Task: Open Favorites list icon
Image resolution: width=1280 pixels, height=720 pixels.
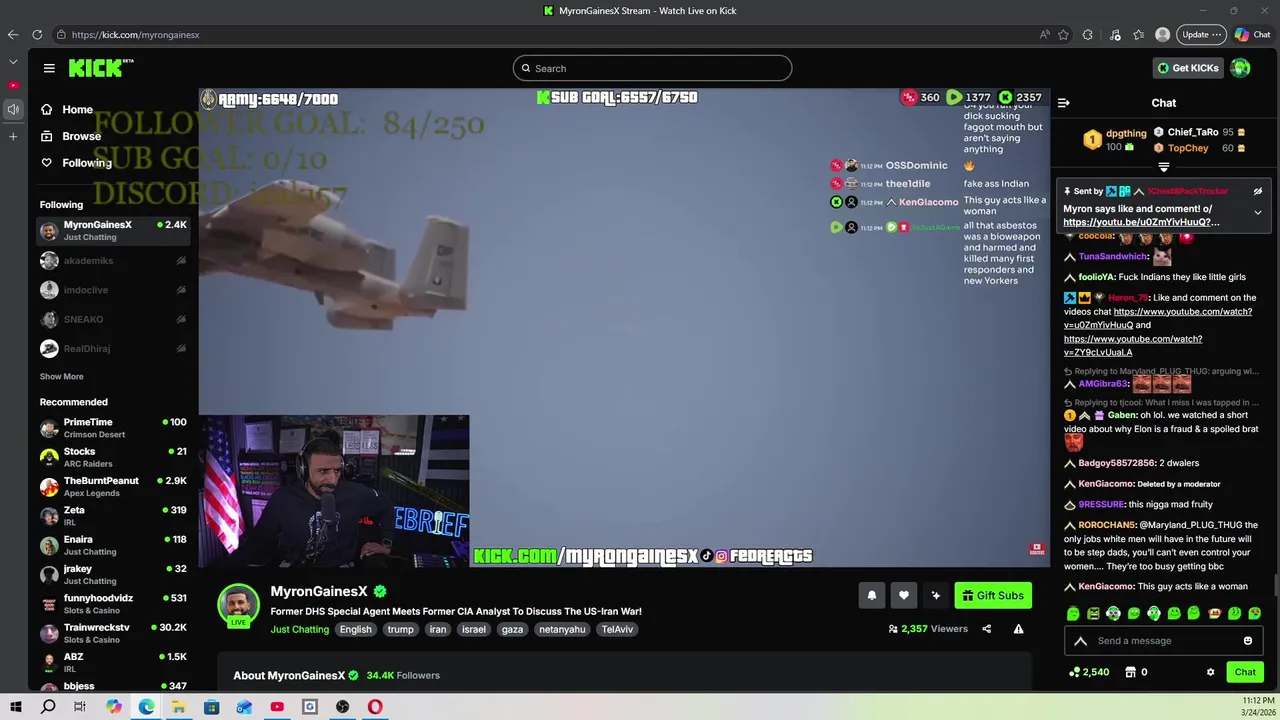Action: pyautogui.click(x=1139, y=34)
